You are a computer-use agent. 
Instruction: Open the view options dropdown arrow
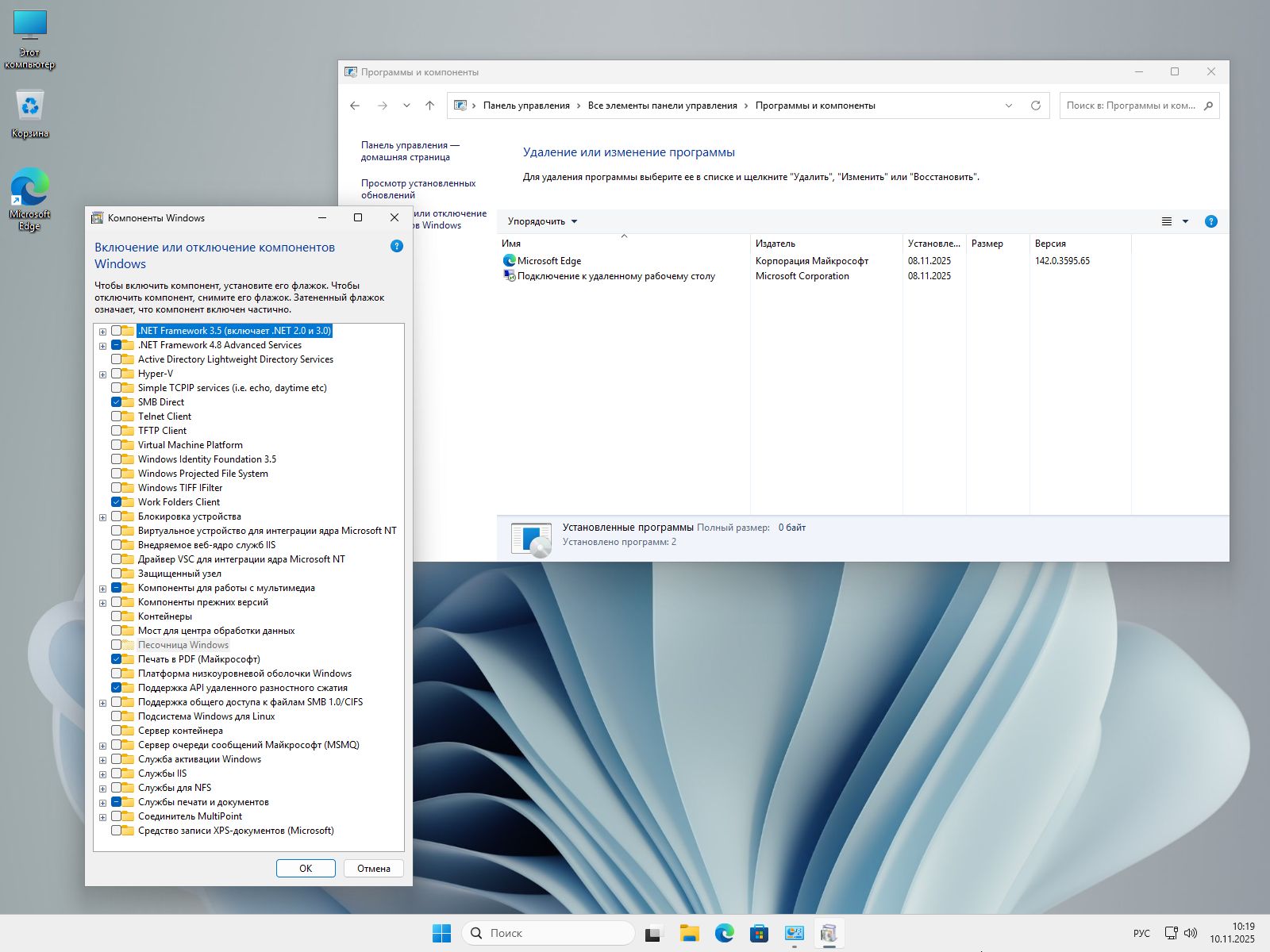[1185, 221]
